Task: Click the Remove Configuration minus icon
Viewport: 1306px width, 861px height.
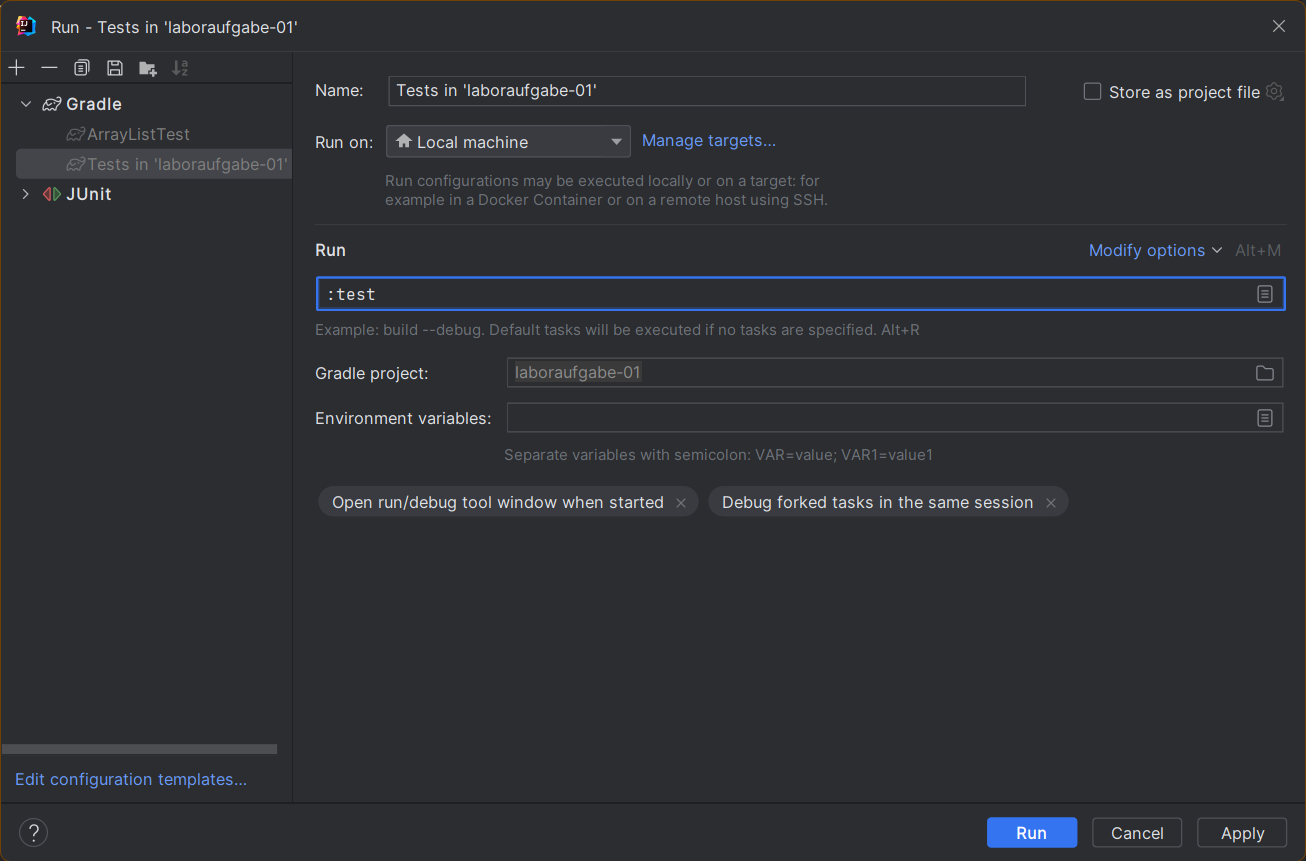Action: coord(49,68)
